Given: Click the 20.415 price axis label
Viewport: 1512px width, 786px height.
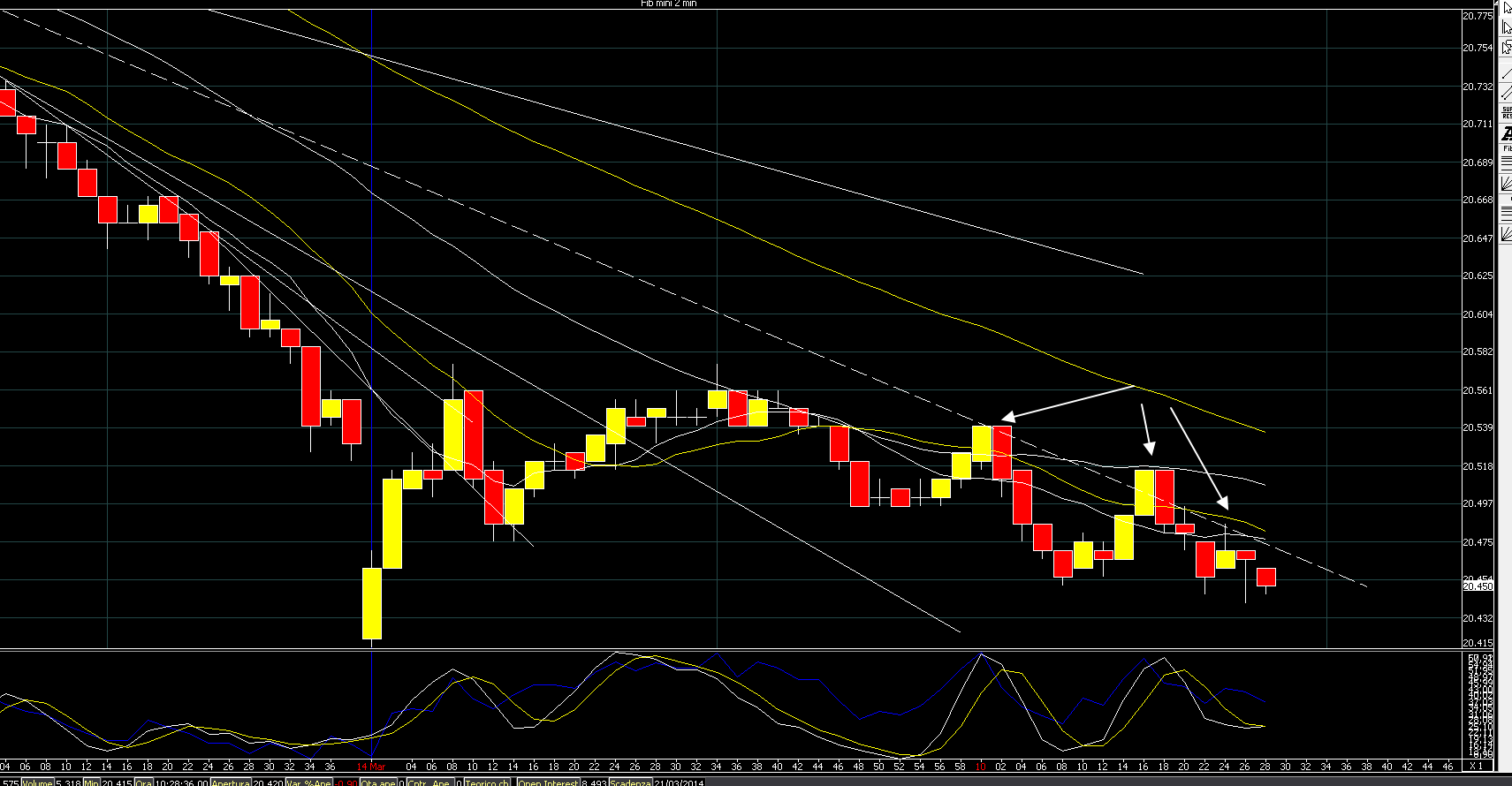Looking at the screenshot, I should (x=1478, y=643).
